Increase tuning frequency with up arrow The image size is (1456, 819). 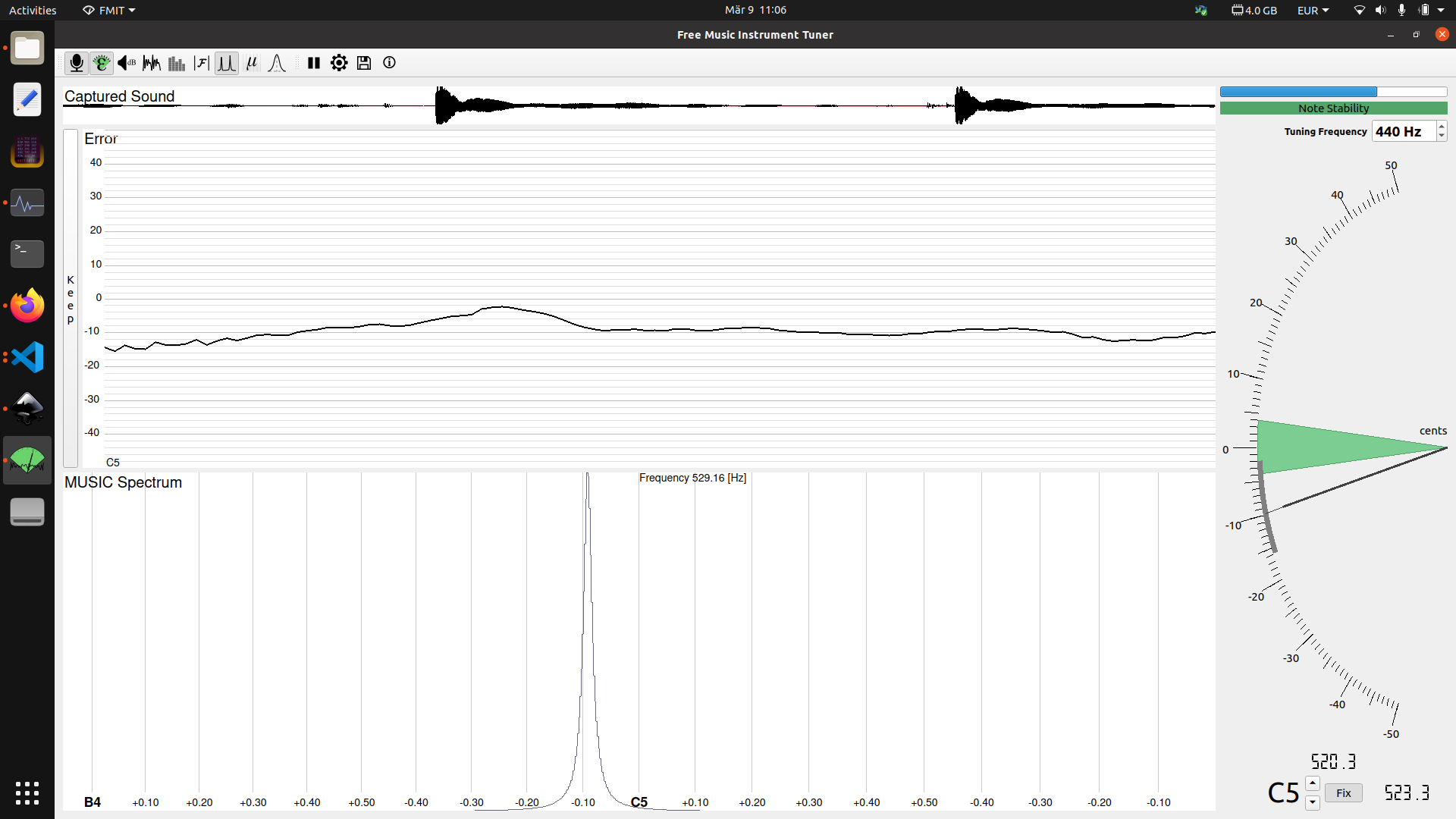(1442, 127)
